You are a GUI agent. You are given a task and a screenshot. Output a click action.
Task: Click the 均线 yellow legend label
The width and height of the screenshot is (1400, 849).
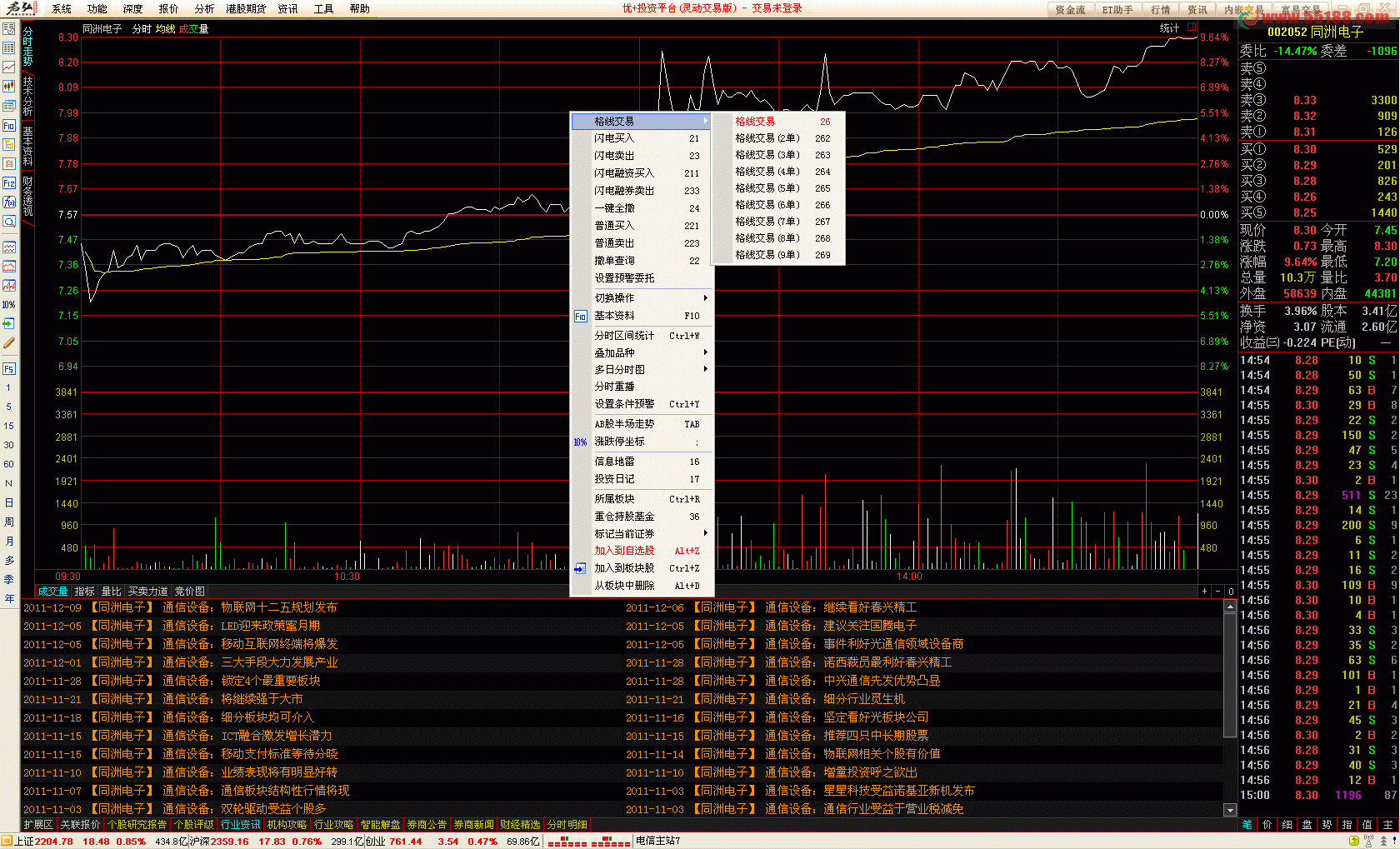pos(165,29)
